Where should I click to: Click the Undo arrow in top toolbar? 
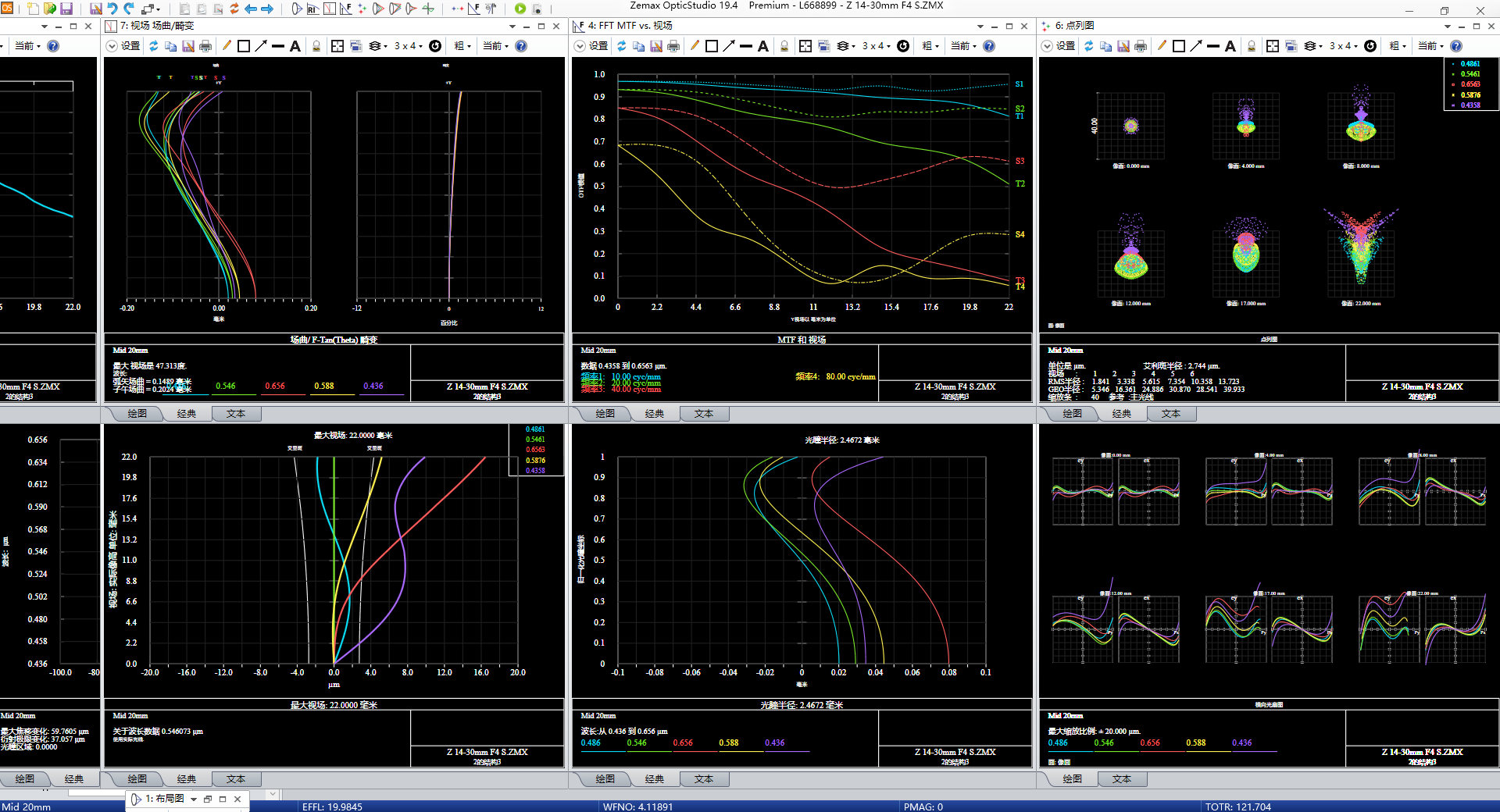pos(112,9)
